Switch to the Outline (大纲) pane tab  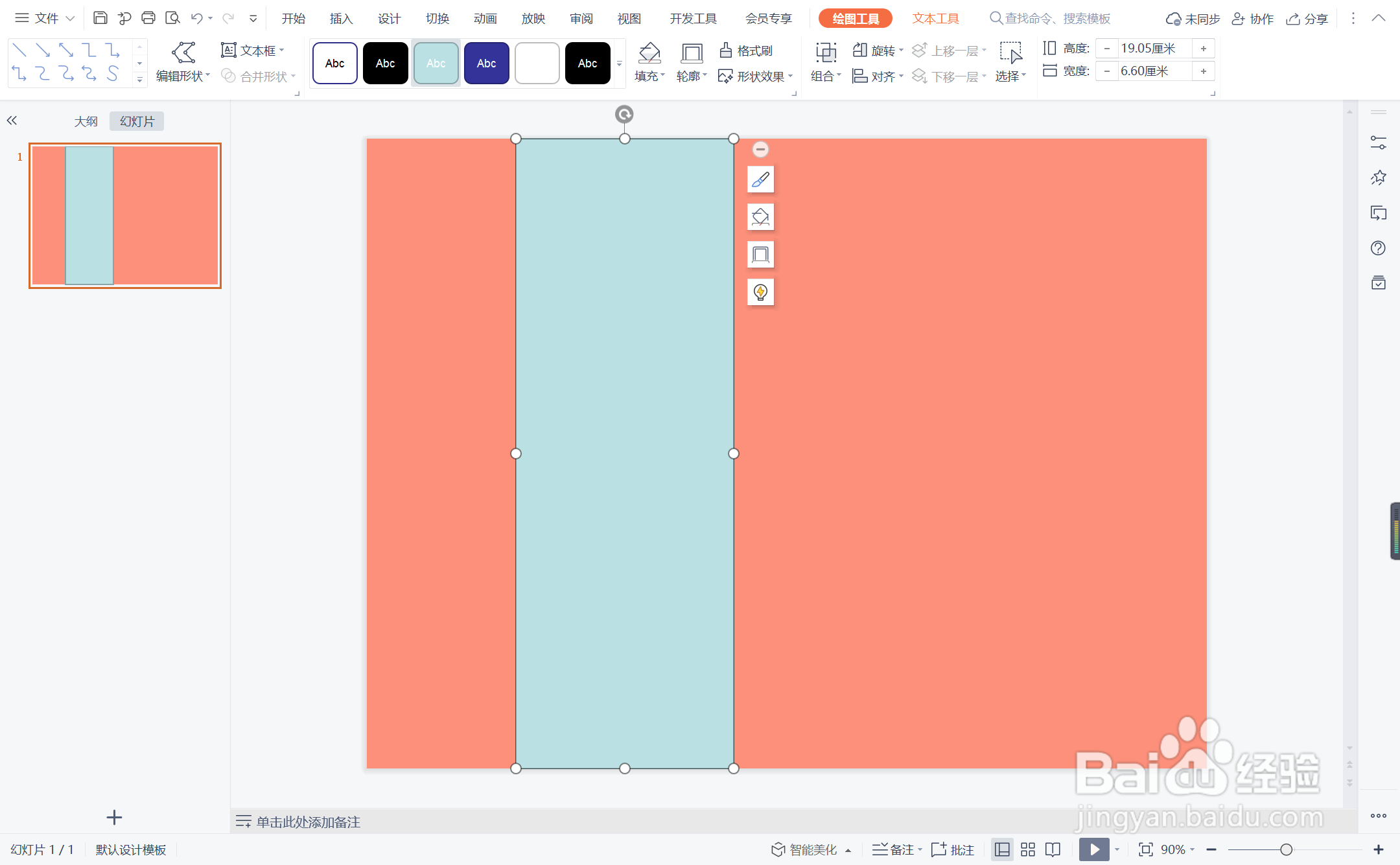coord(86,121)
